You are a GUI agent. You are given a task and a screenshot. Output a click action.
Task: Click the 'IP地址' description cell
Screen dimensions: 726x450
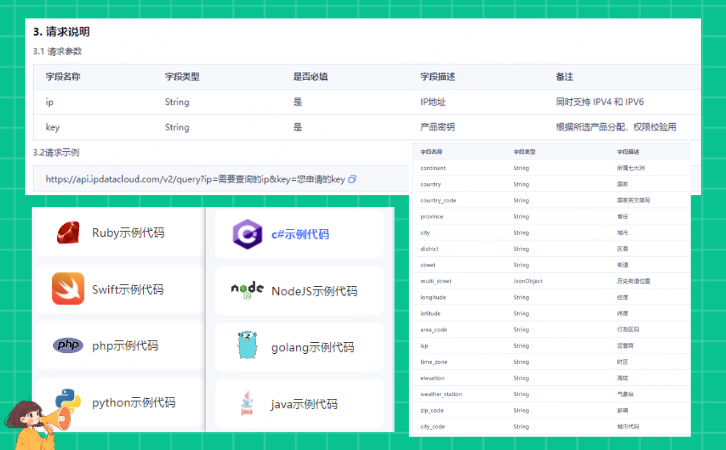coord(433,102)
